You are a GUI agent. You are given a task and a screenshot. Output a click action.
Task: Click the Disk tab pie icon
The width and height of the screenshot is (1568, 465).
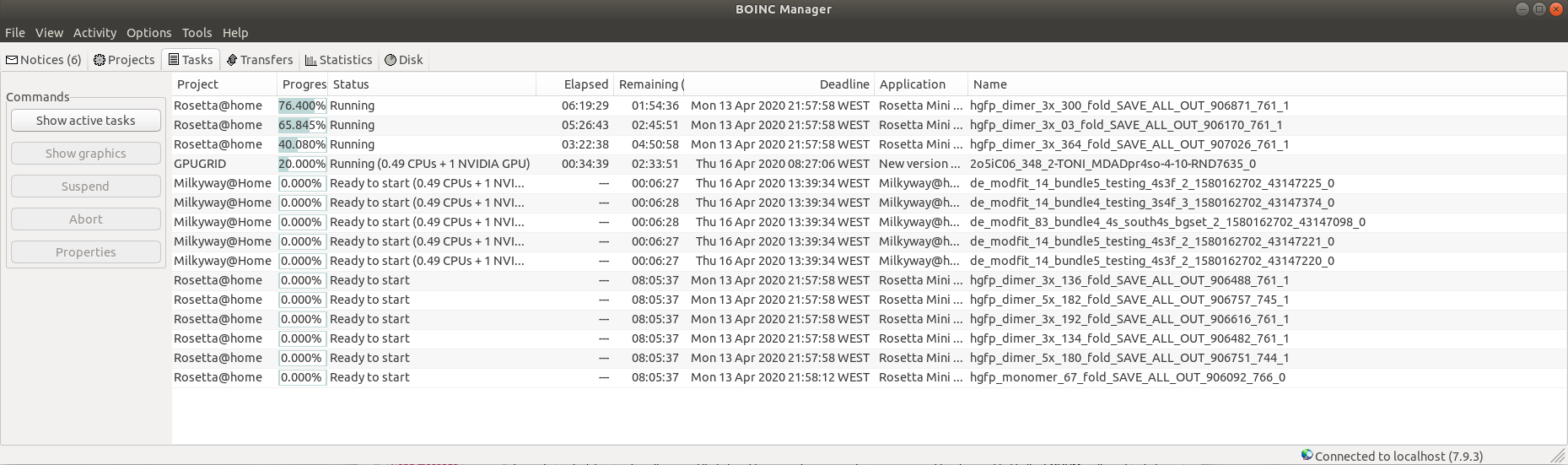[x=391, y=60]
